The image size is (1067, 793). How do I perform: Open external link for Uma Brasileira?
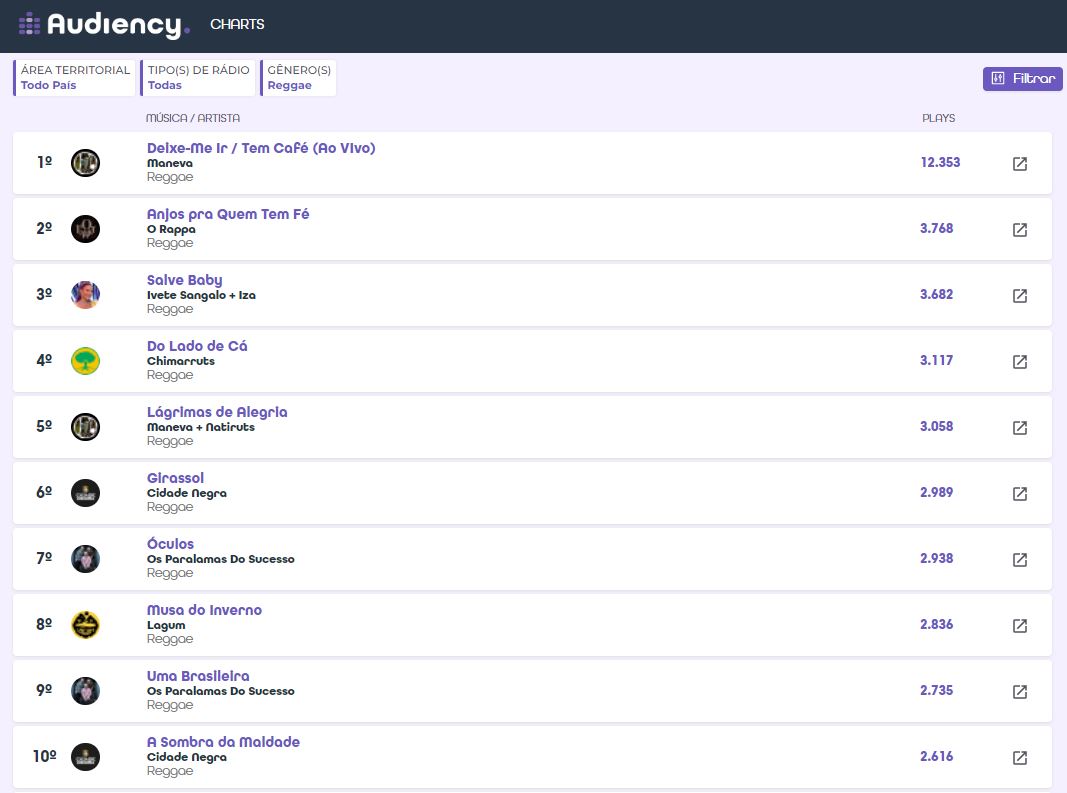1019,692
